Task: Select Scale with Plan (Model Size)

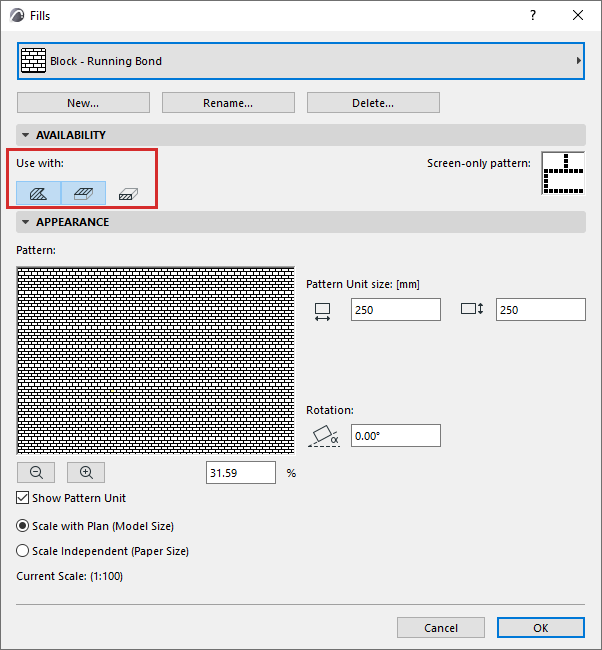Action: pyautogui.click(x=22, y=526)
